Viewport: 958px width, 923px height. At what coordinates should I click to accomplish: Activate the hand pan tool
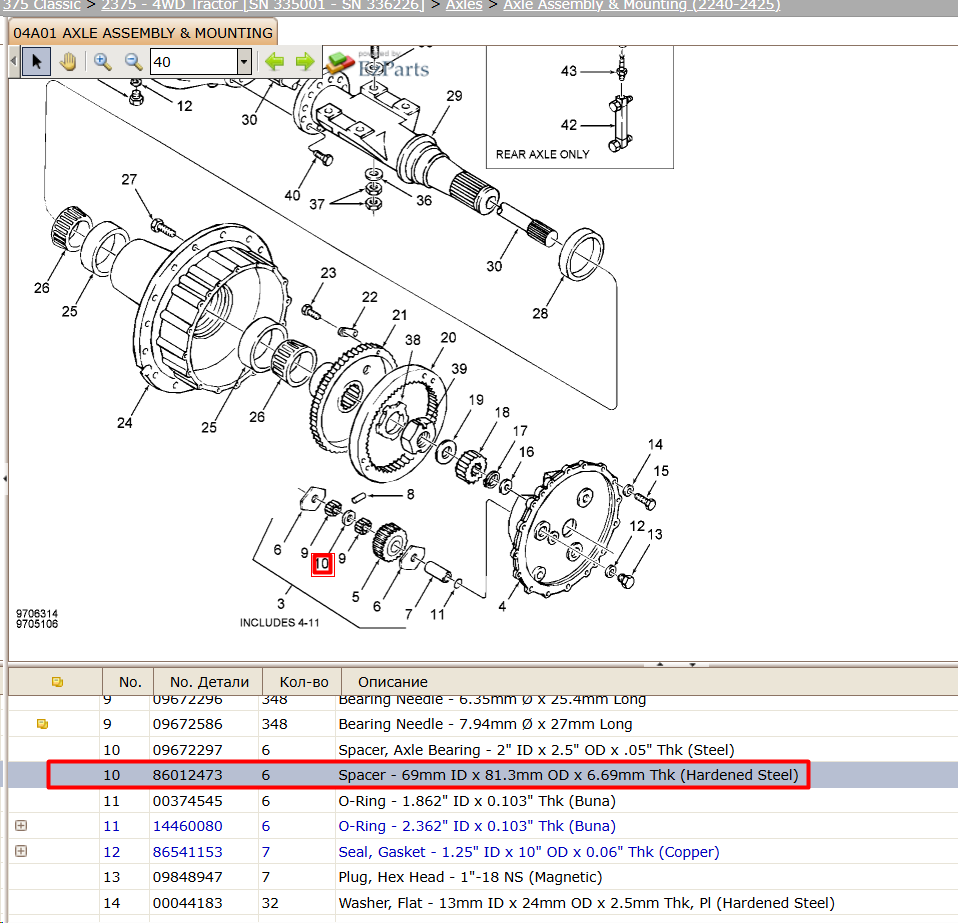pos(68,62)
